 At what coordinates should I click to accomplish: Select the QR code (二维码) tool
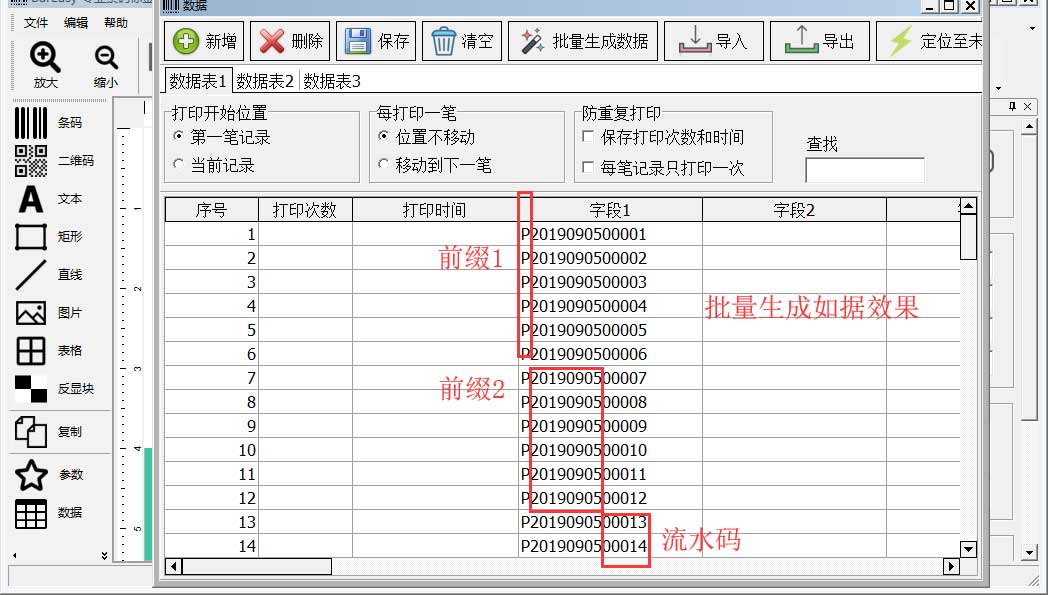click(x=31, y=160)
